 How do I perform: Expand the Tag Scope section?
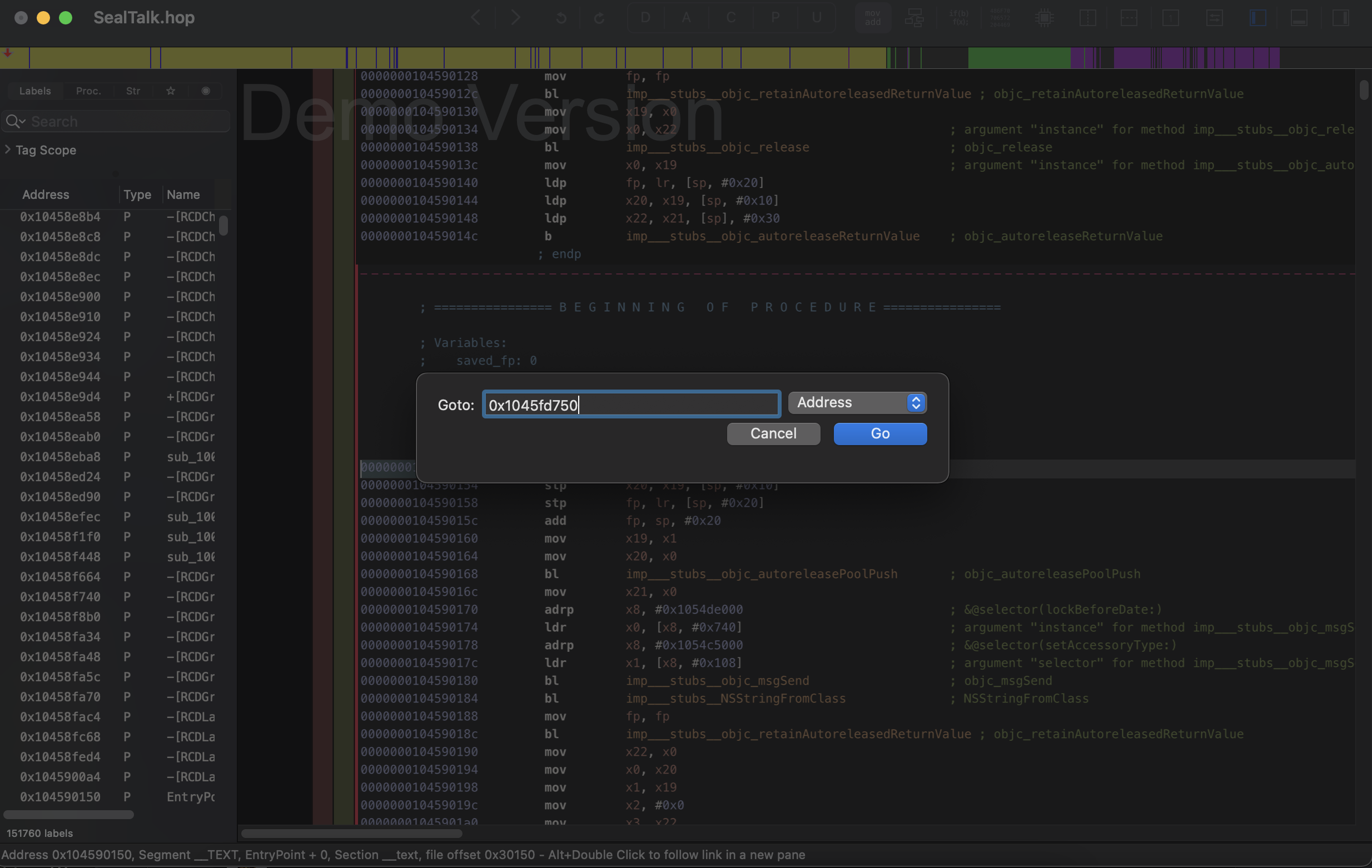click(x=8, y=150)
